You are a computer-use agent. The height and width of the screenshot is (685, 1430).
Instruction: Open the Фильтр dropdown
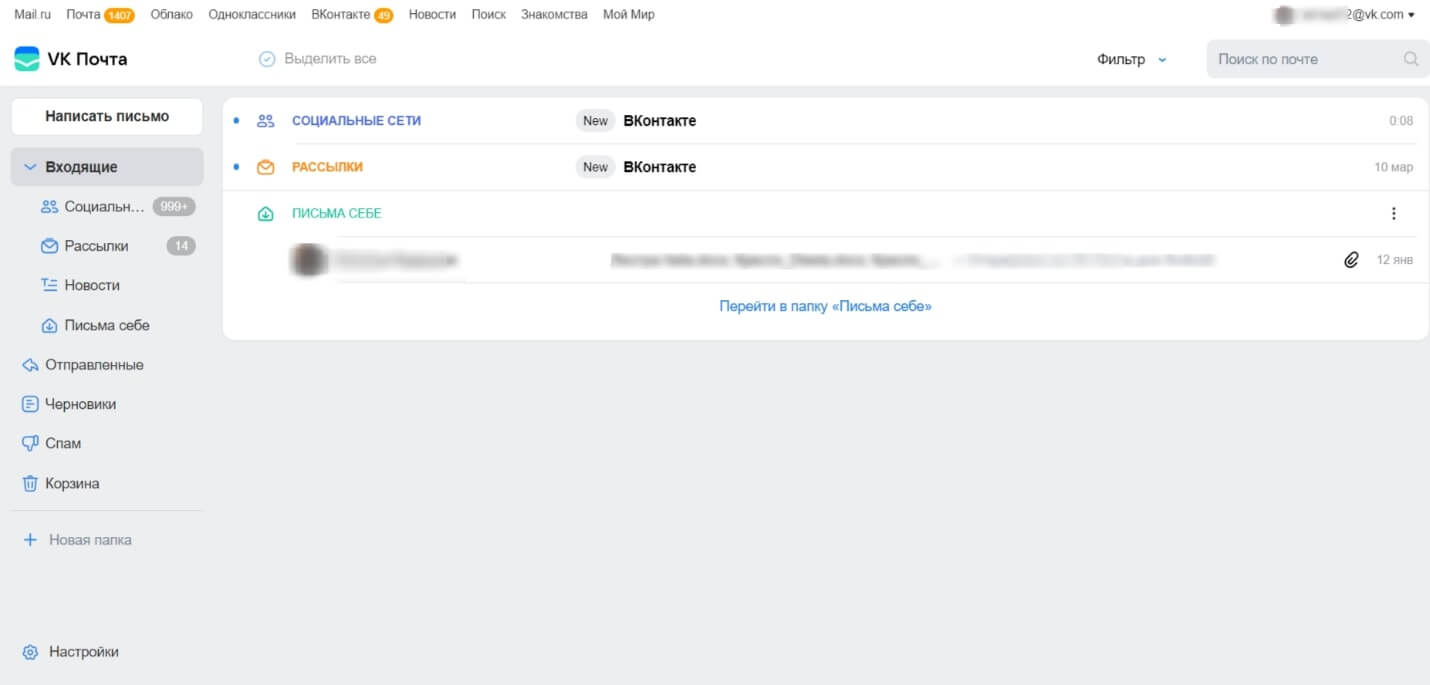[x=1131, y=59]
